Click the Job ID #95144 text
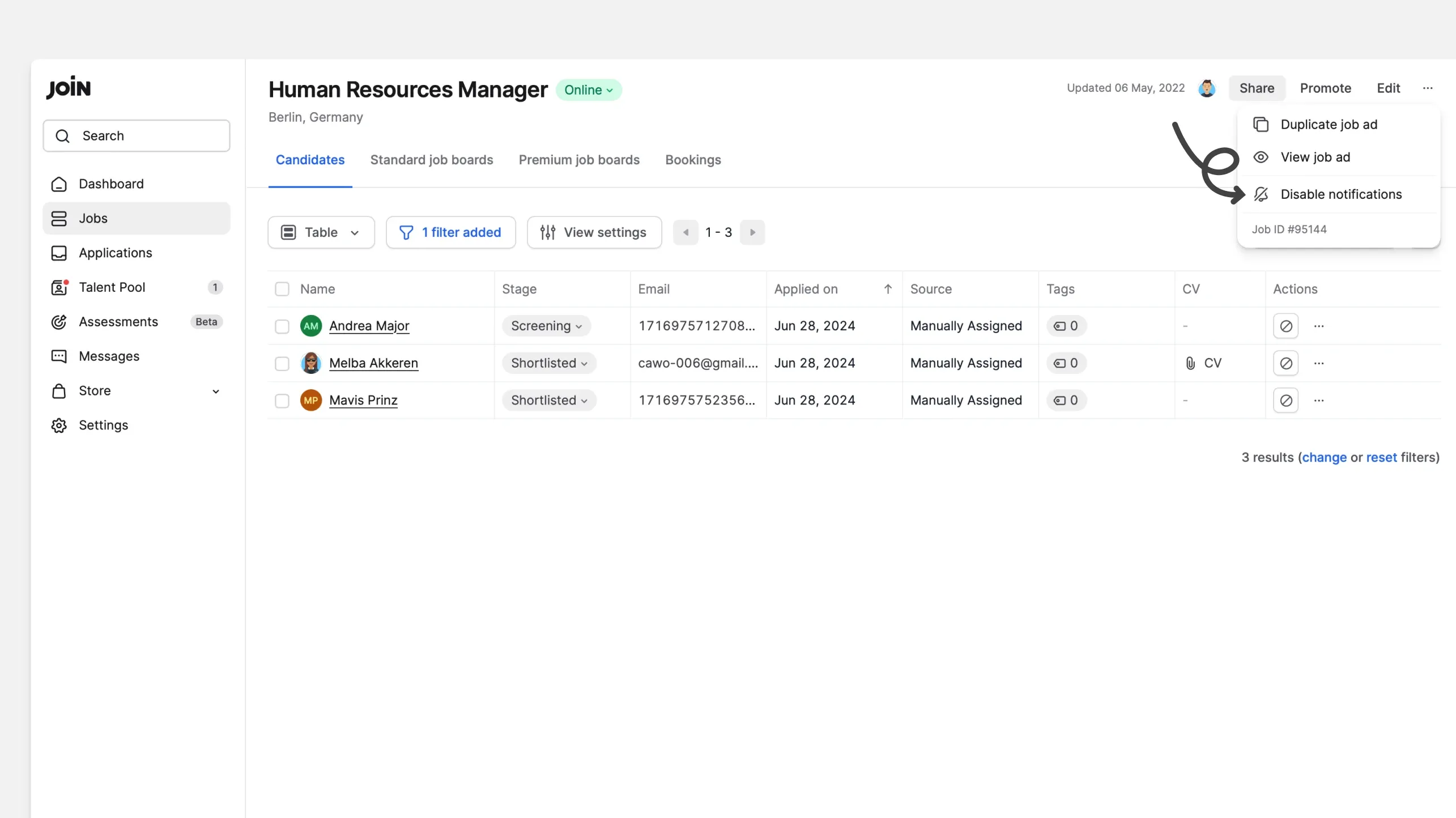Image resolution: width=1456 pixels, height=818 pixels. pos(1289,229)
